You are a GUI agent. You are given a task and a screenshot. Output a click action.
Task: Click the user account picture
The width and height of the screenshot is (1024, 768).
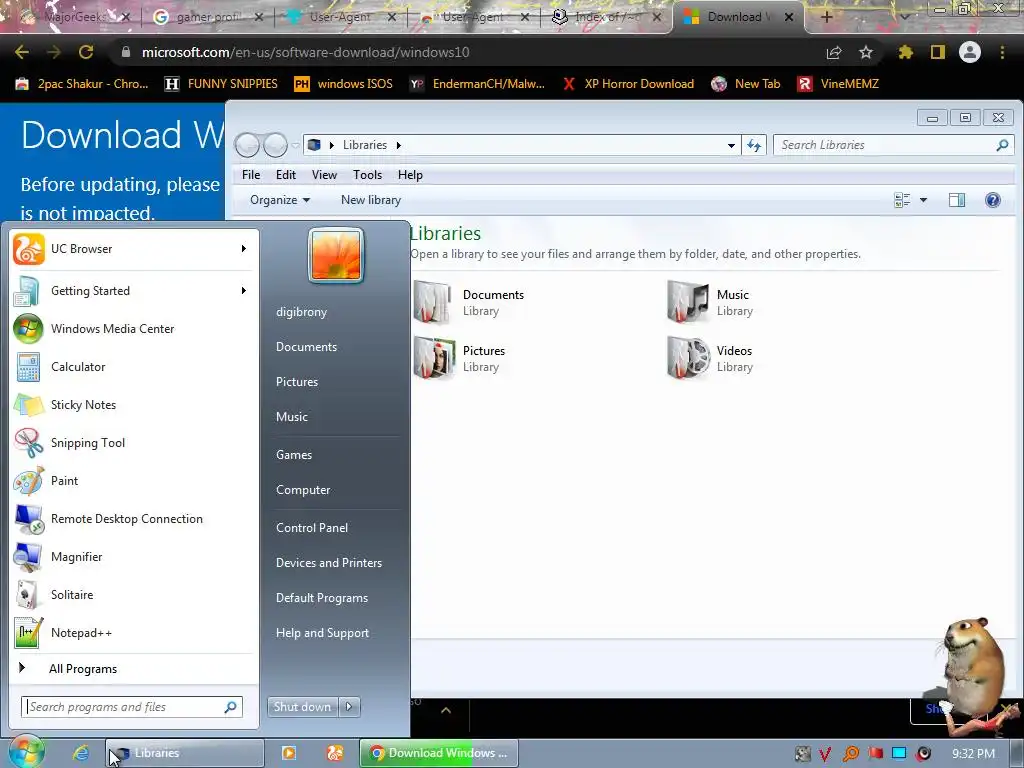coord(336,255)
